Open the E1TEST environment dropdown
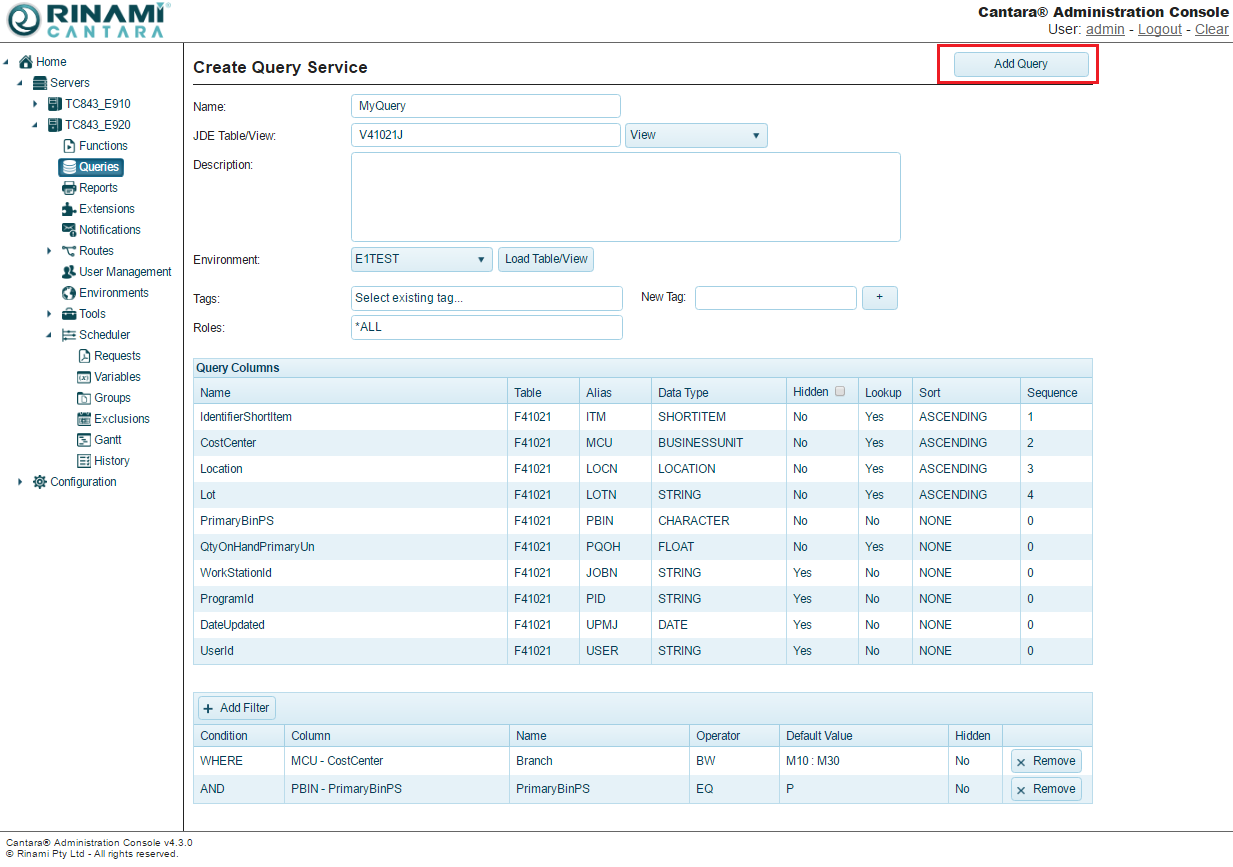Image resolution: width=1233 pixels, height=867 pixels. coord(421,259)
